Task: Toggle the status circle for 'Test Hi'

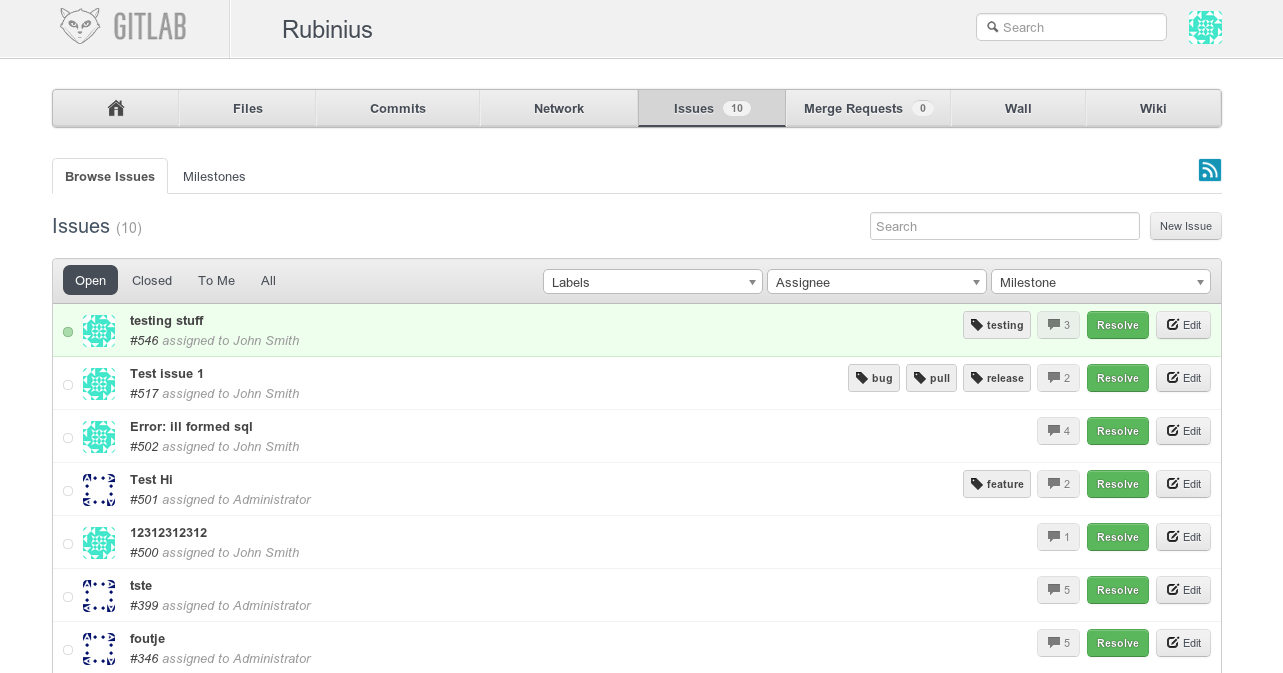Action: [68, 491]
